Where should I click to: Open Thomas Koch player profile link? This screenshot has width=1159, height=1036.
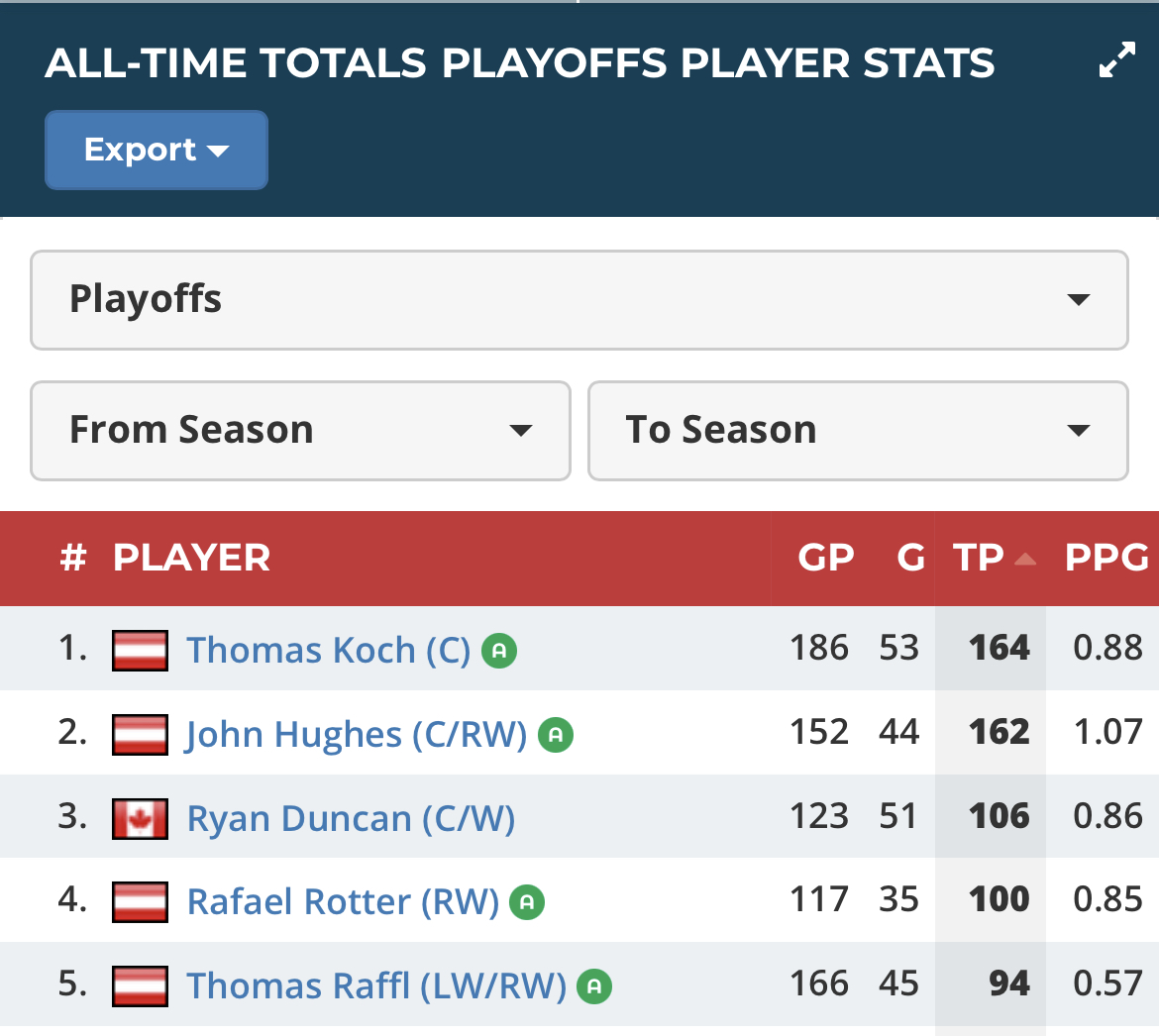pos(328,651)
